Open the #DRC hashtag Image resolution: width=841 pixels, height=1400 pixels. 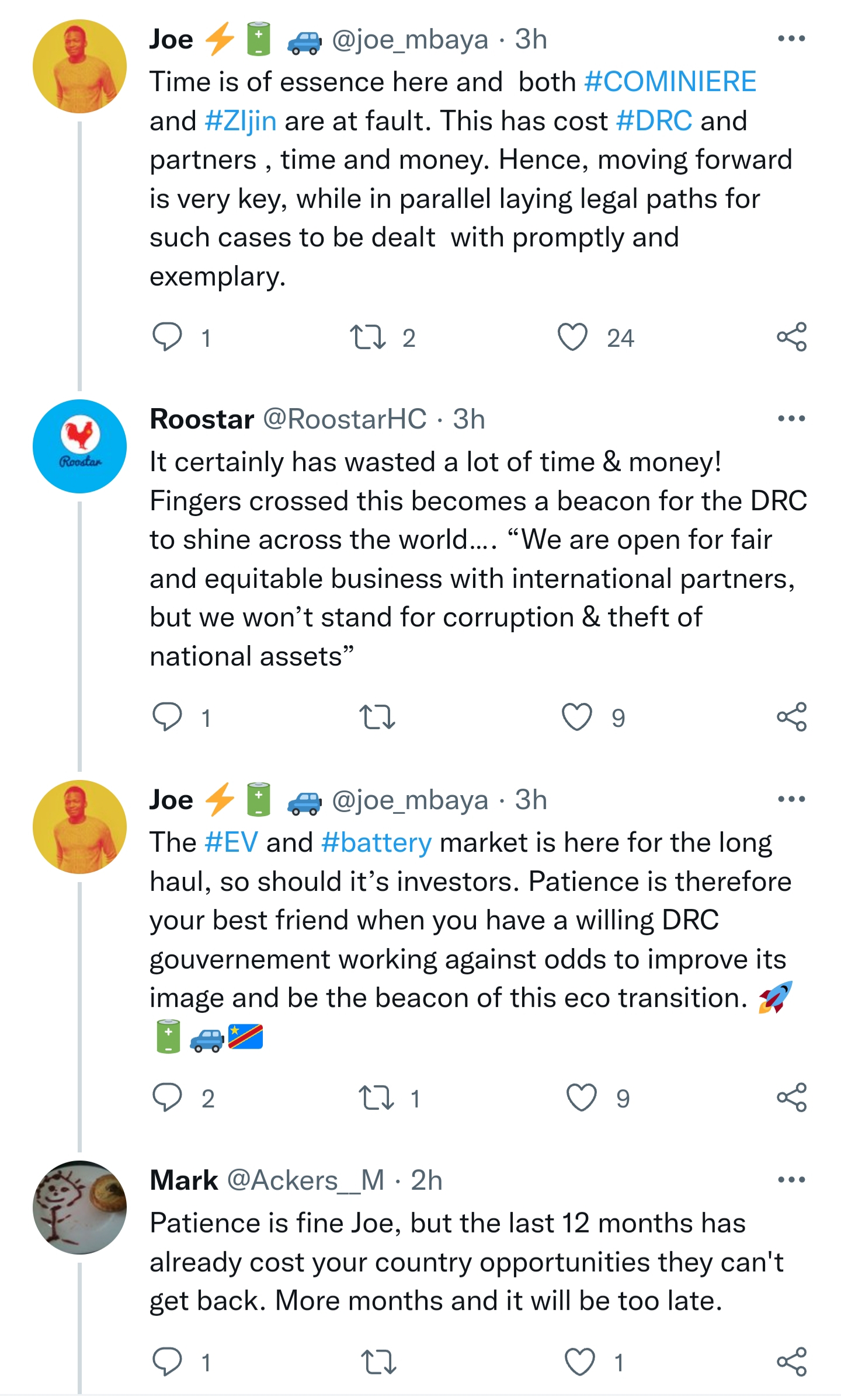point(654,121)
